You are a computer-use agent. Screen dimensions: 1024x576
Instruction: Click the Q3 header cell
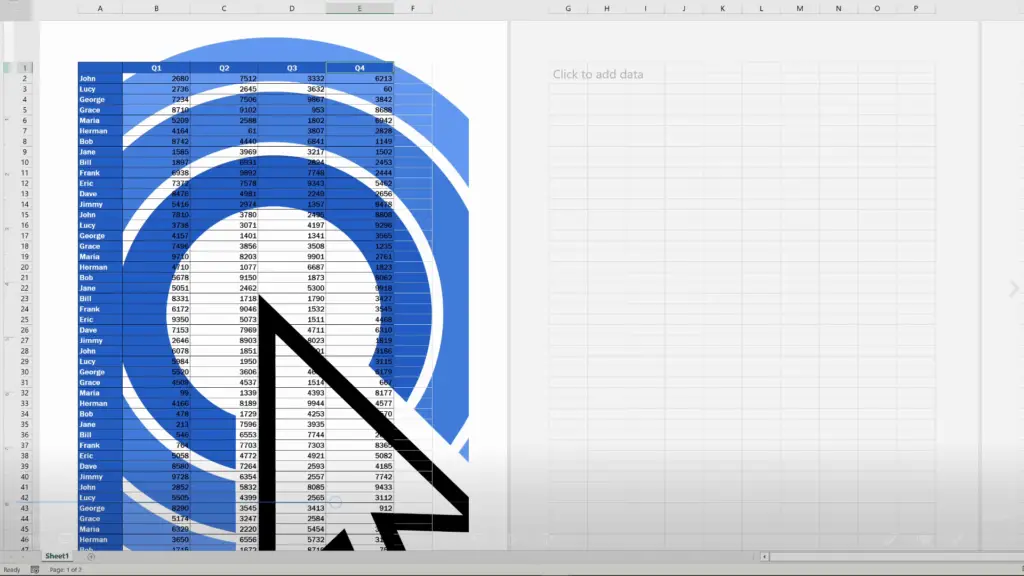coord(292,68)
